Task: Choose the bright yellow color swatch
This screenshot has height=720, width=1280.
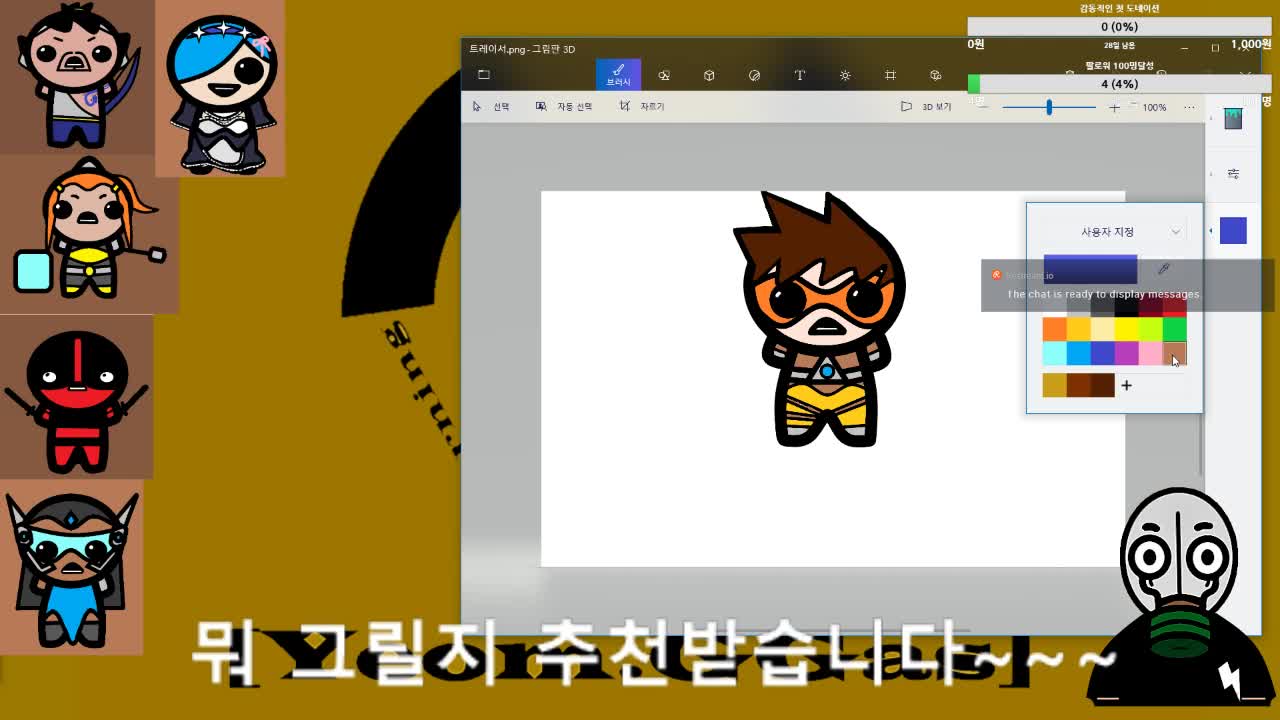Action: click(1127, 328)
